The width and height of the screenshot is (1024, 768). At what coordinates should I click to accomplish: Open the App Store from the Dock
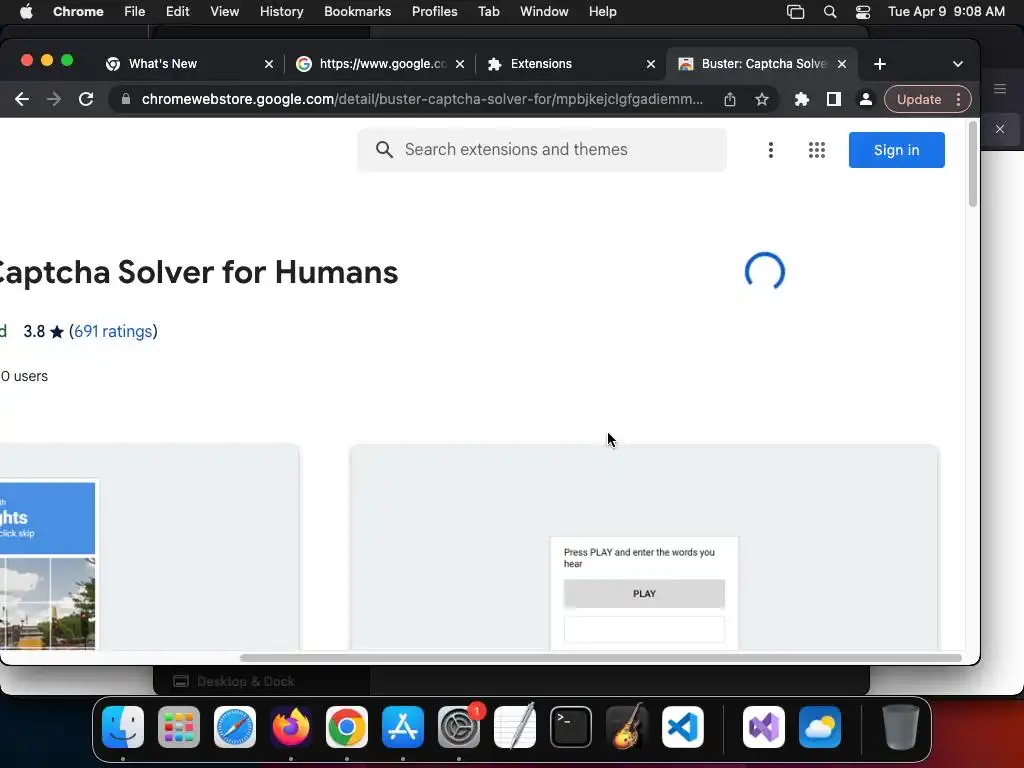tap(403, 727)
